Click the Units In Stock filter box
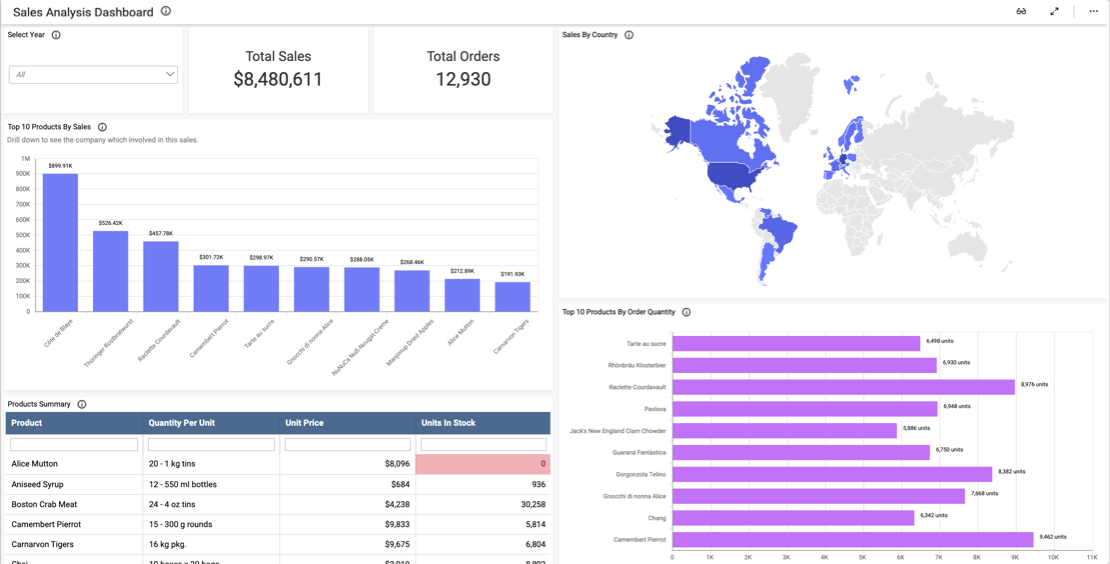The image size is (1110, 564). (x=483, y=444)
